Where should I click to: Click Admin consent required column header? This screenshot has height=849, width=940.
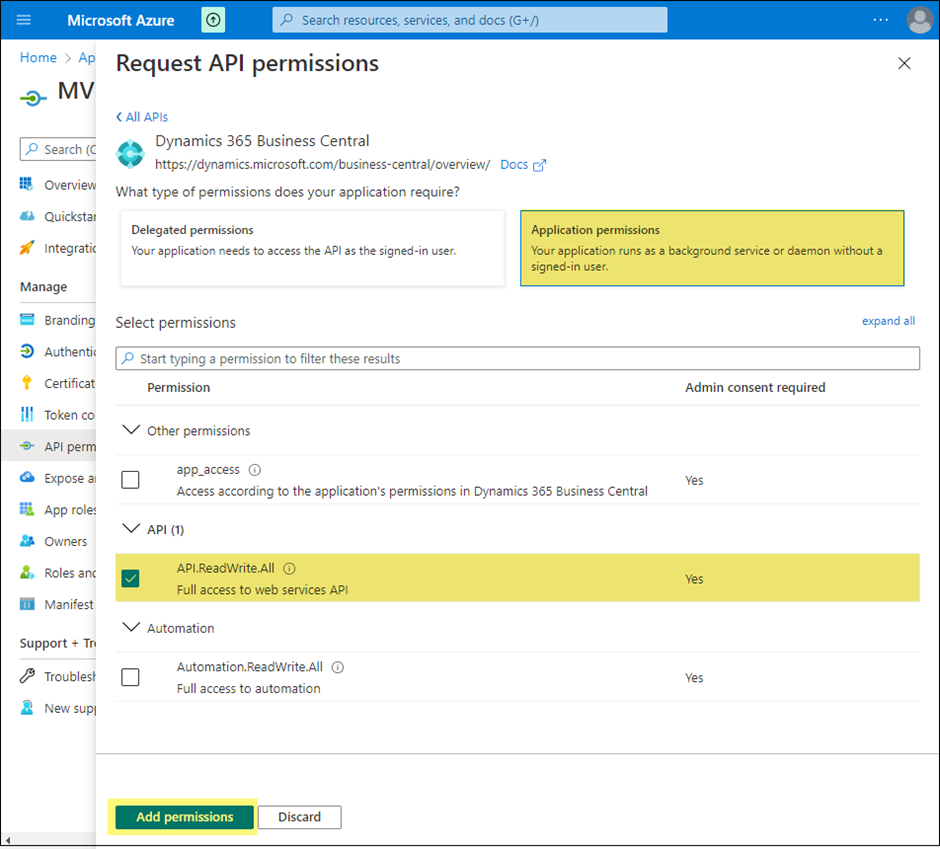[x=755, y=387]
